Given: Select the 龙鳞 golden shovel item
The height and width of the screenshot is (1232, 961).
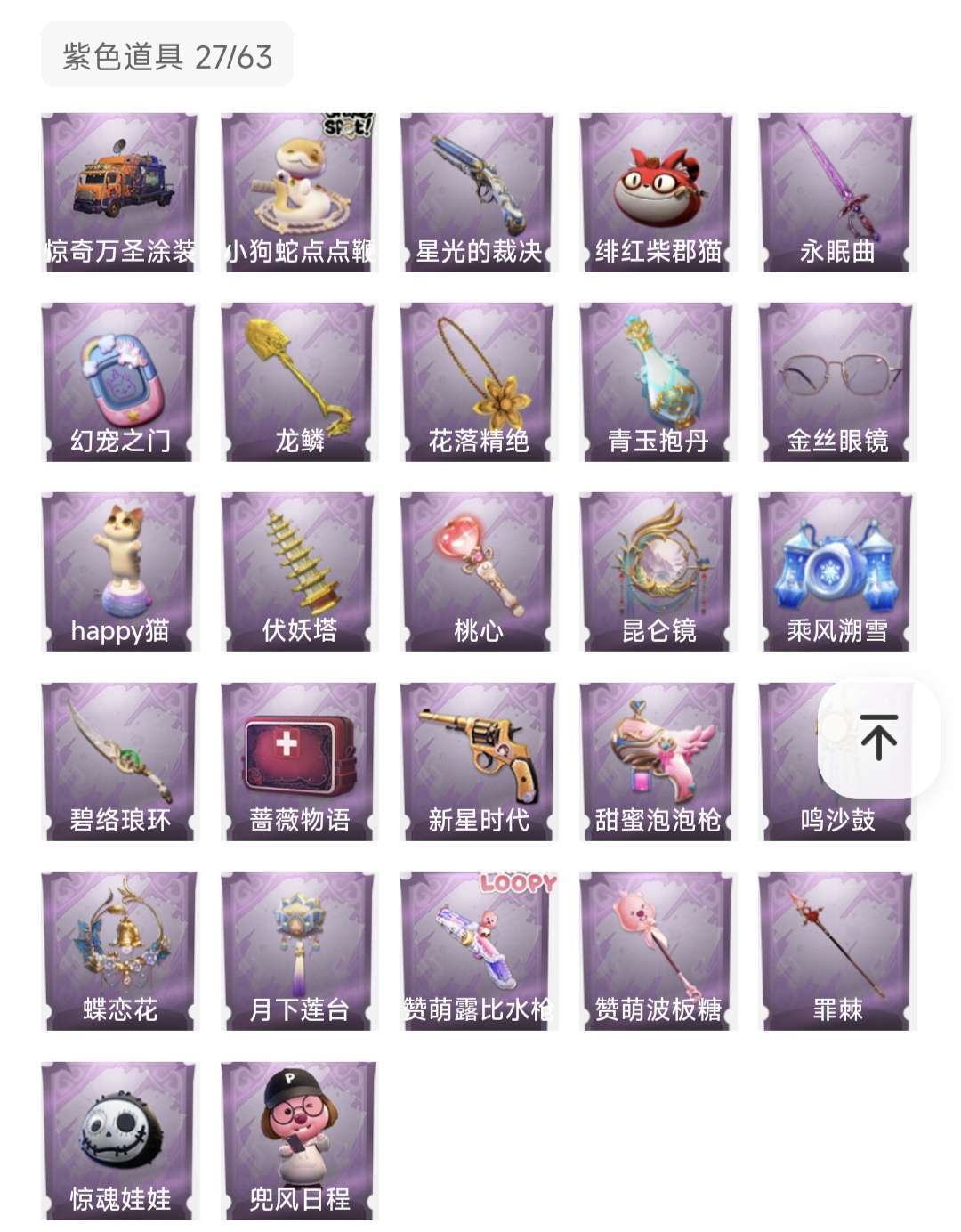Looking at the screenshot, I should click(x=300, y=382).
